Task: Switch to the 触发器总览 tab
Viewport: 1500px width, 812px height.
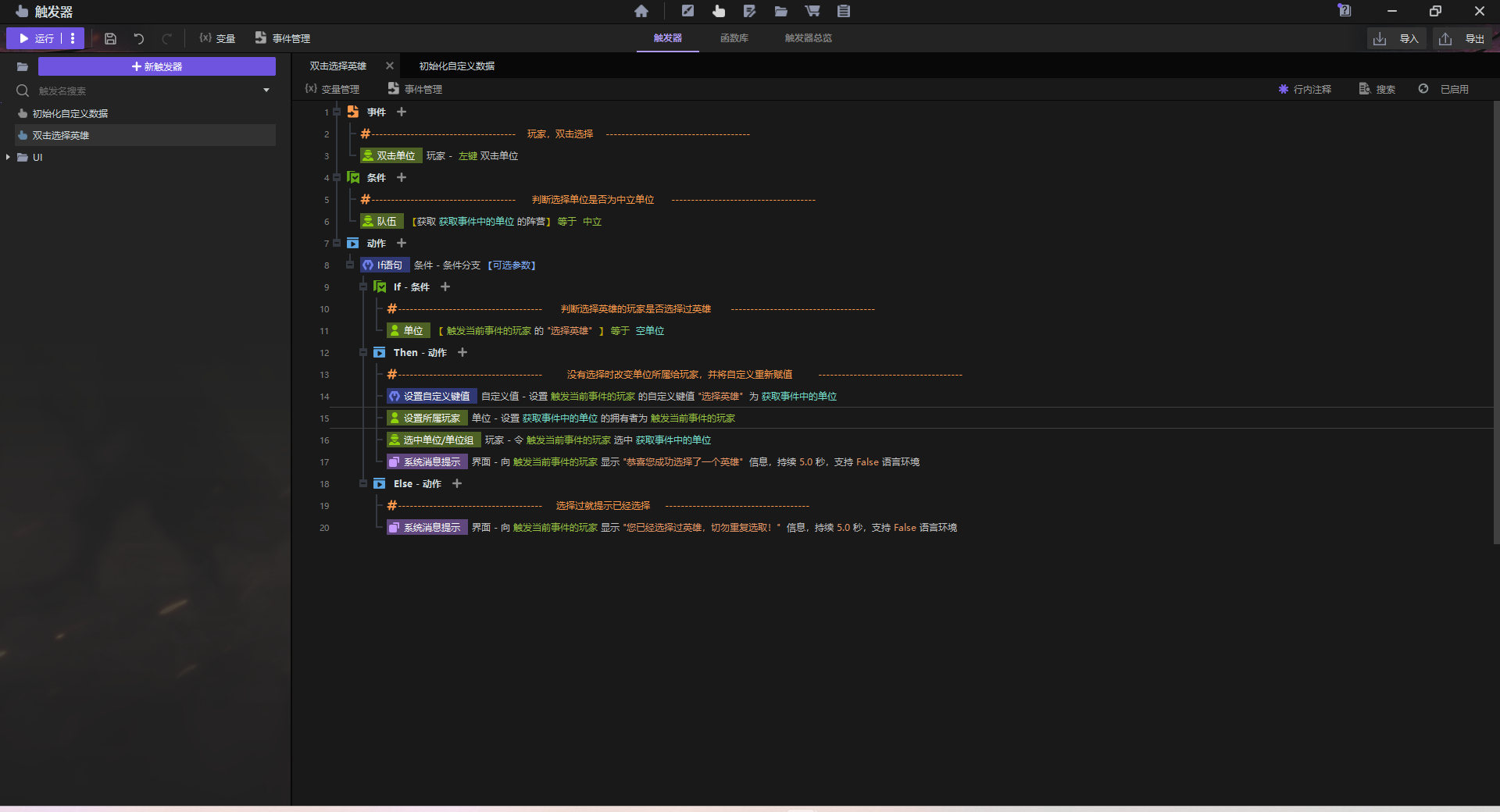Action: coord(809,37)
